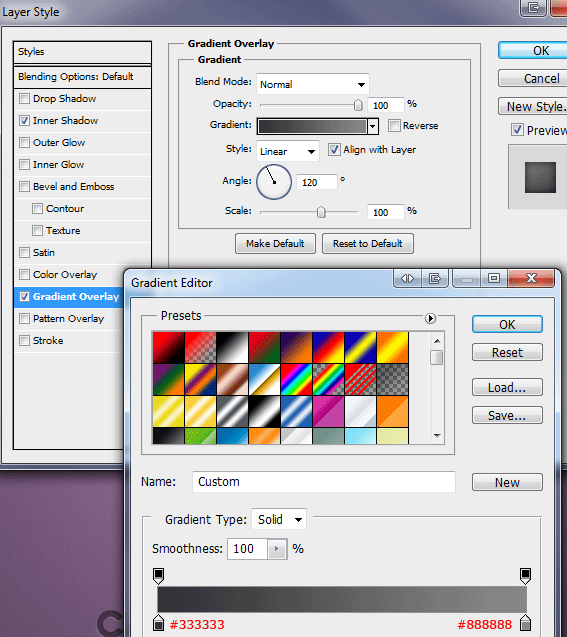Open the gradient picker dropdown arrow
The height and width of the screenshot is (637, 567).
372,126
